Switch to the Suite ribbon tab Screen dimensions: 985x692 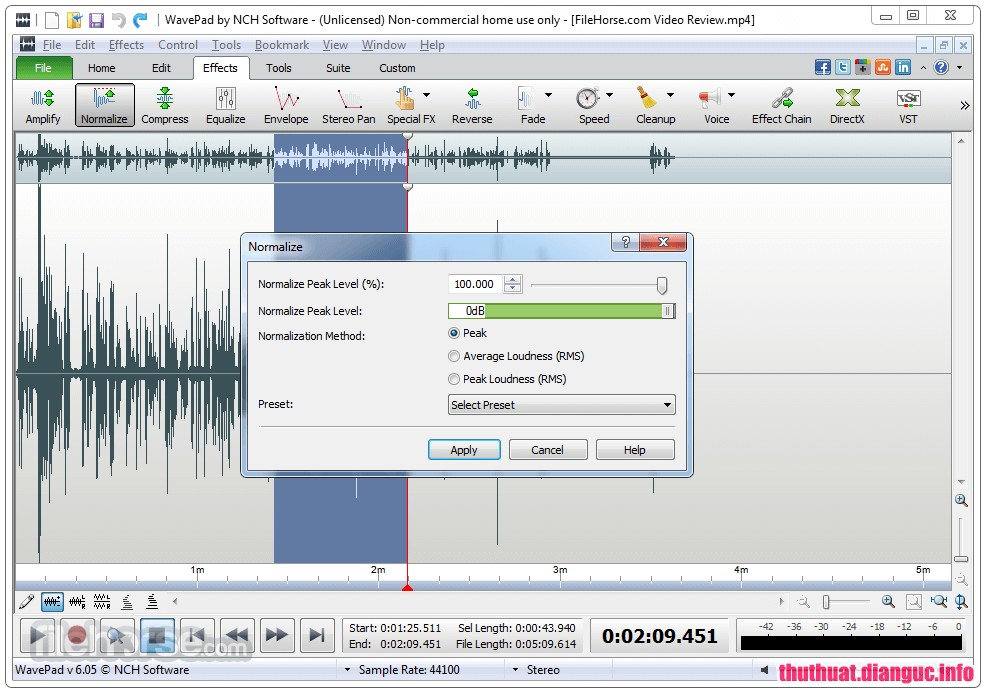[x=338, y=68]
